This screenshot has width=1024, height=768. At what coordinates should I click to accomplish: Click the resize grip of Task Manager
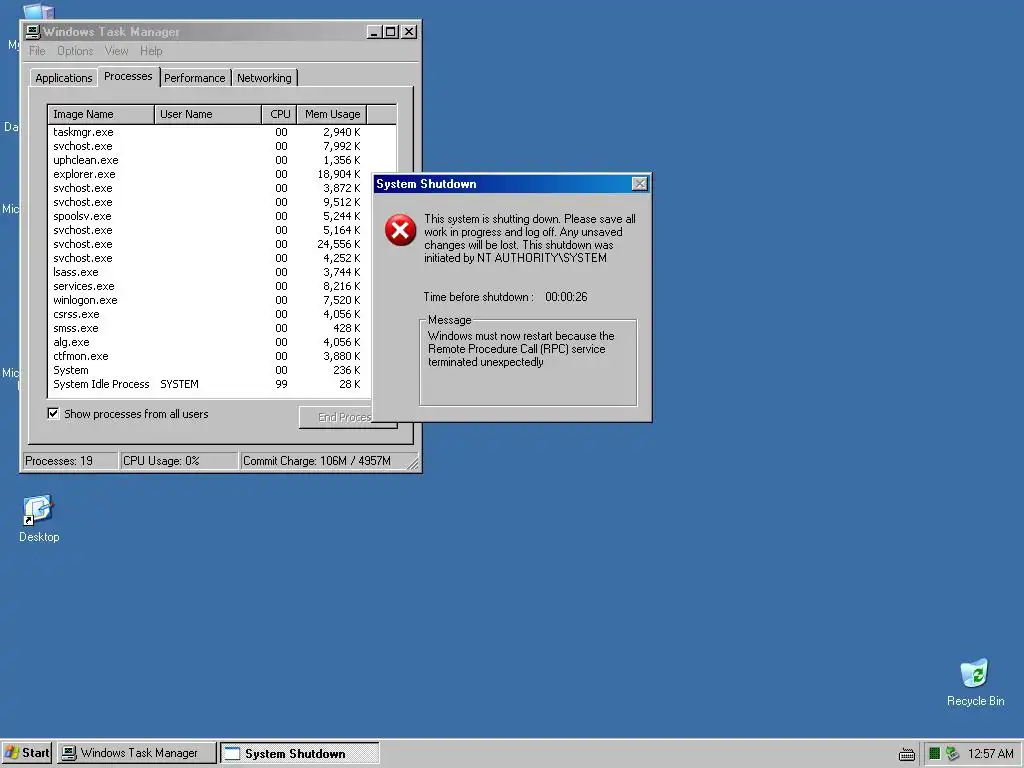click(413, 463)
